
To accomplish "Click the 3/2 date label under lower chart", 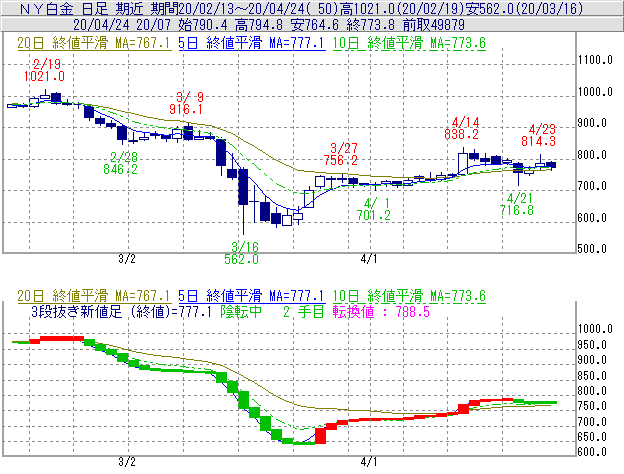I will click(127, 462).
